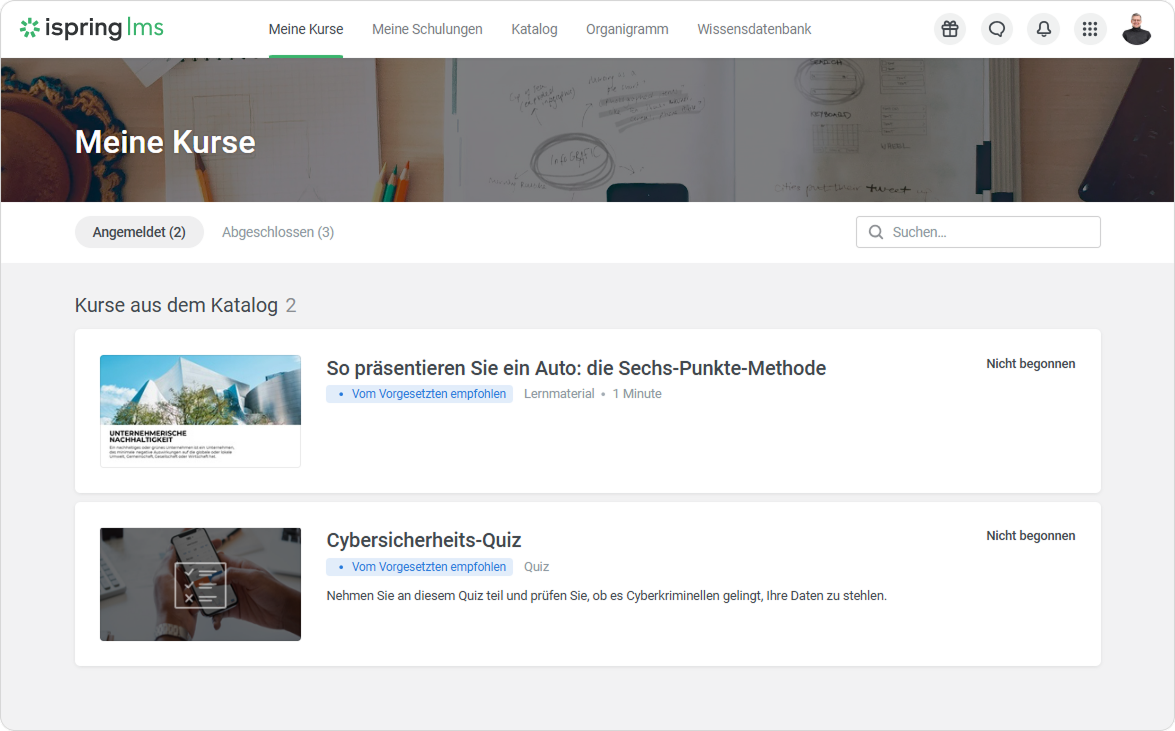The image size is (1175, 731).
Task: Open the Sechs-Punkte-Methode course title
Action: coord(576,368)
